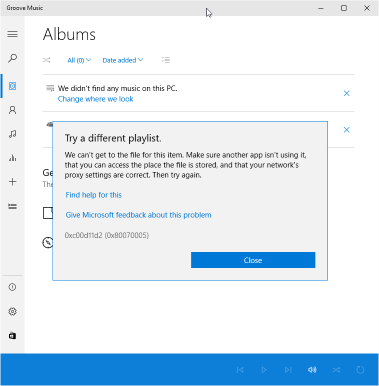This screenshot has width=379, height=386.
Task: Click the select items list icon
Action: (x=166, y=60)
